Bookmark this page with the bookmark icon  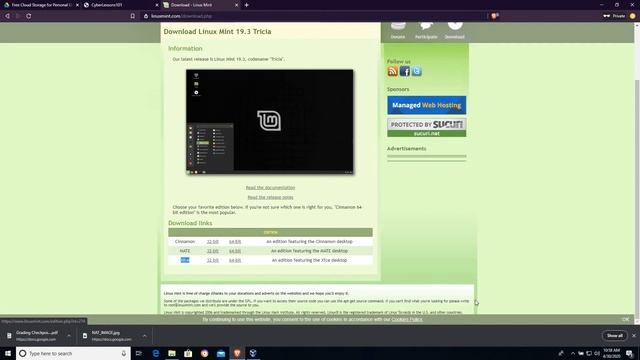(x=133, y=16)
